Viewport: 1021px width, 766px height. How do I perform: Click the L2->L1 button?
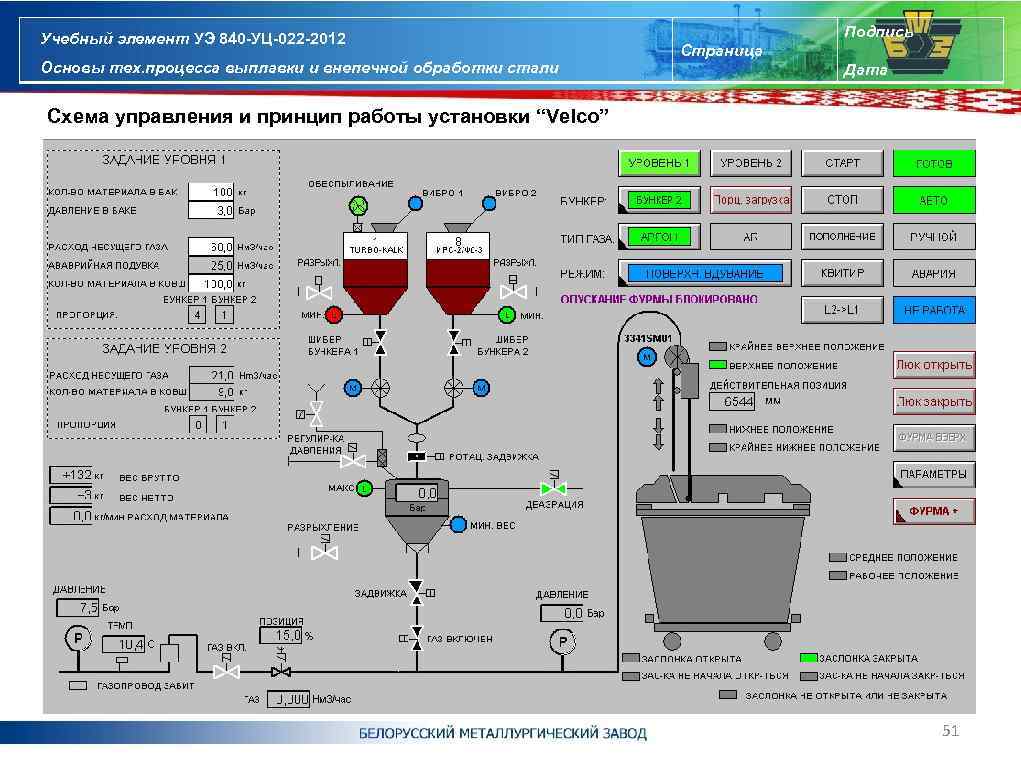click(x=843, y=310)
